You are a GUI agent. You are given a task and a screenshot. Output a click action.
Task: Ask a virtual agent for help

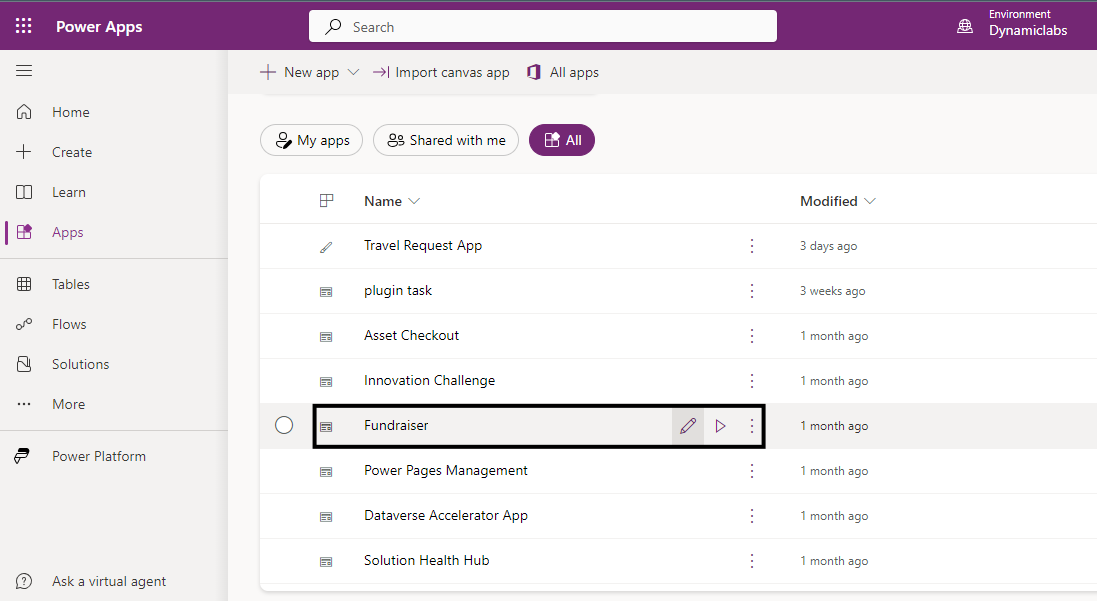109,581
